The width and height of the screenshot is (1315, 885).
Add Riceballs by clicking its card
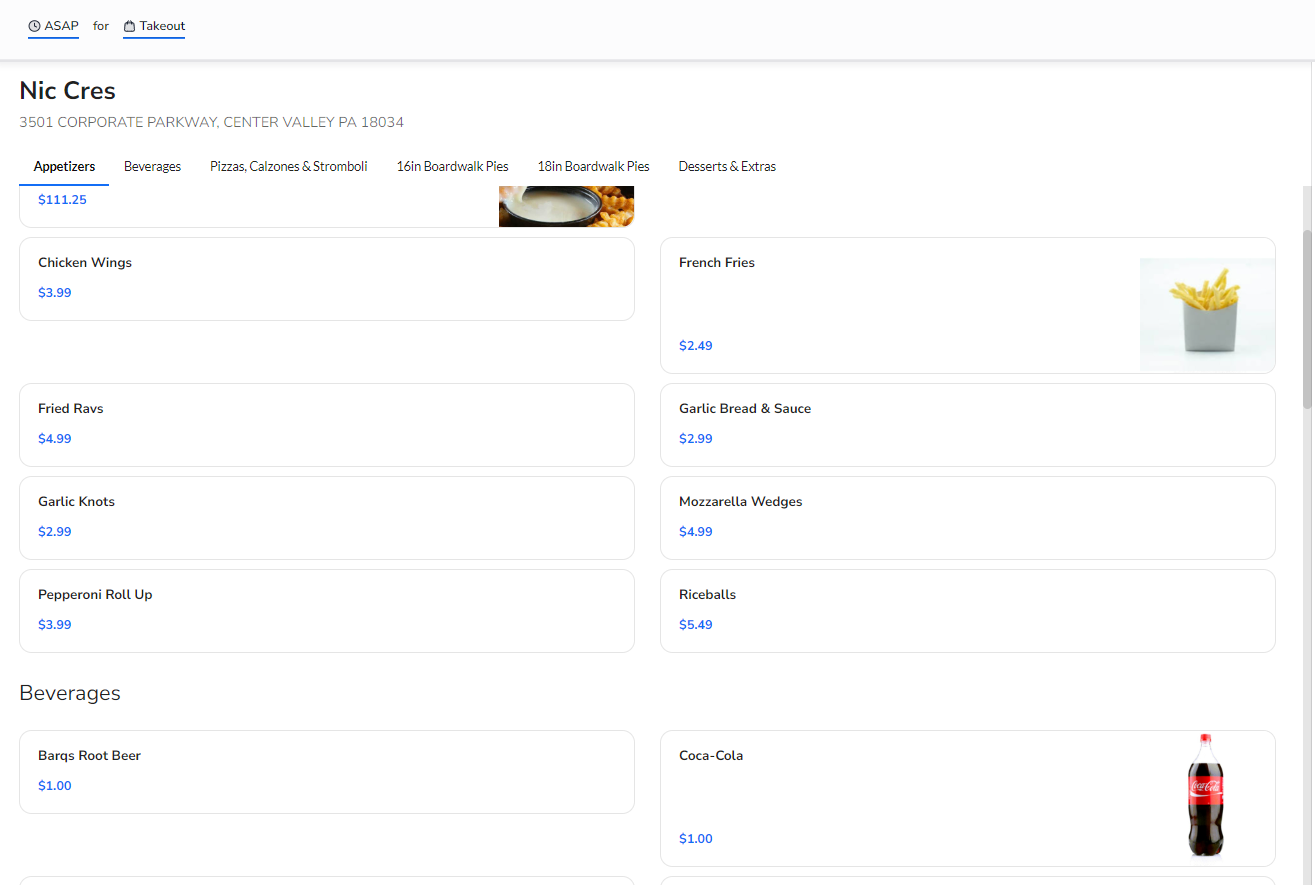pyautogui.click(x=967, y=610)
